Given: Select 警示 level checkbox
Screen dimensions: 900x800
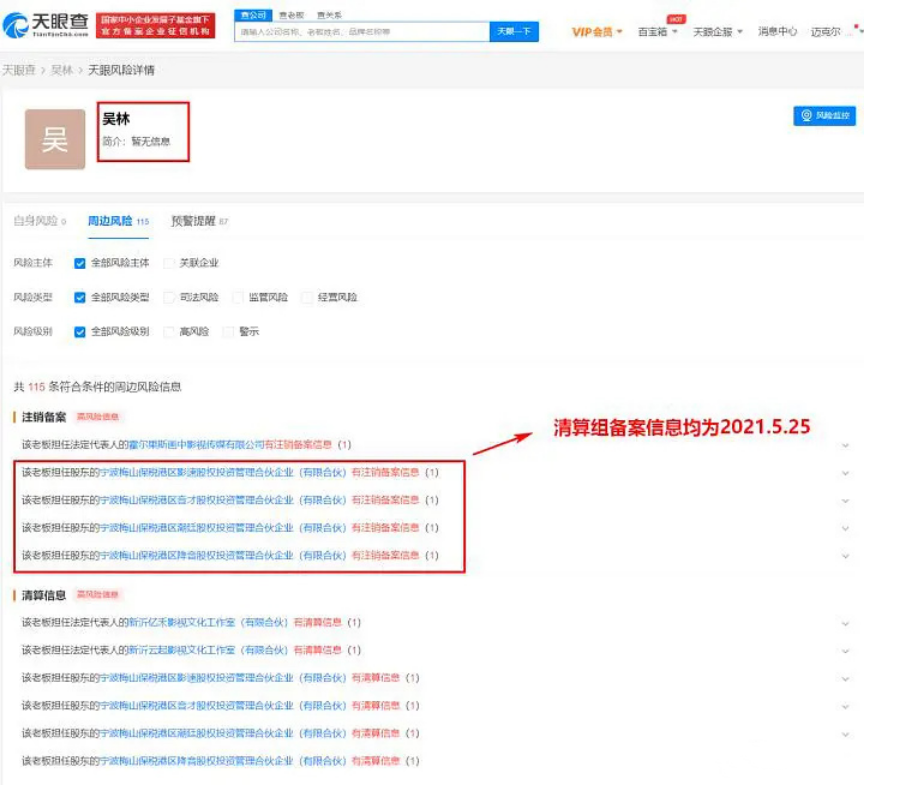Looking at the screenshot, I should click(x=228, y=332).
